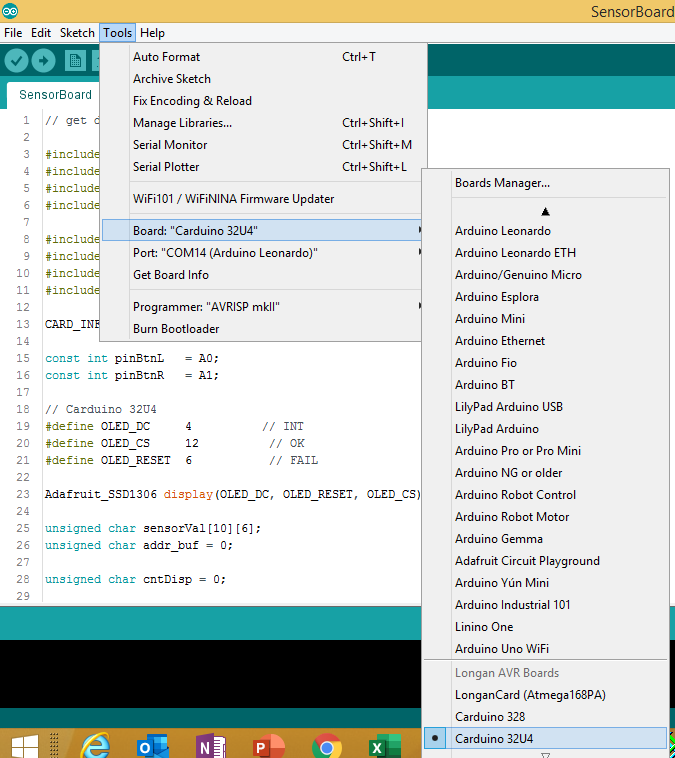Select Arduino Leonardo board
Screen dimensions: 675x758
pyautogui.click(x=545, y=231)
